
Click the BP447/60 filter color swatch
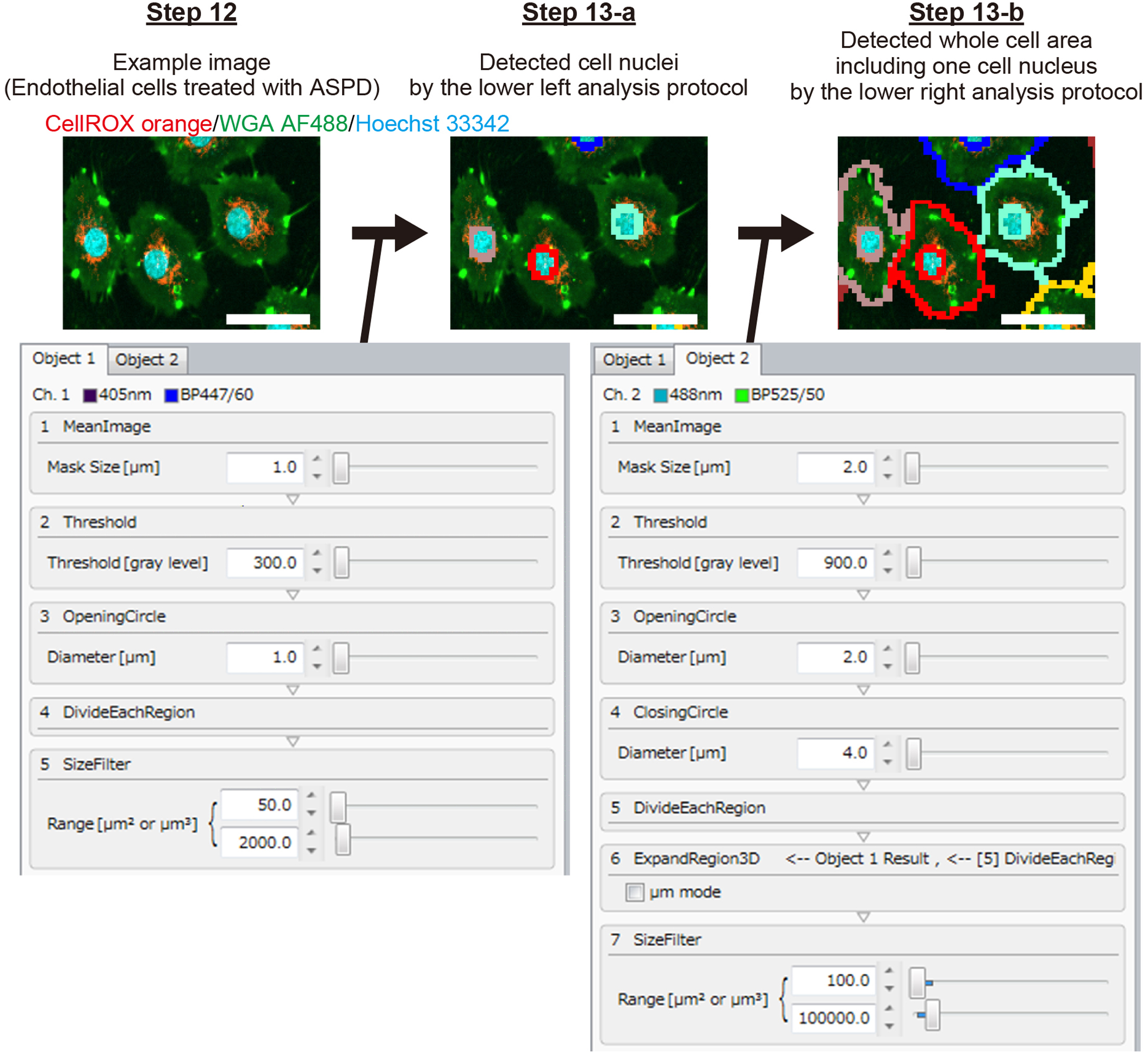click(171, 394)
